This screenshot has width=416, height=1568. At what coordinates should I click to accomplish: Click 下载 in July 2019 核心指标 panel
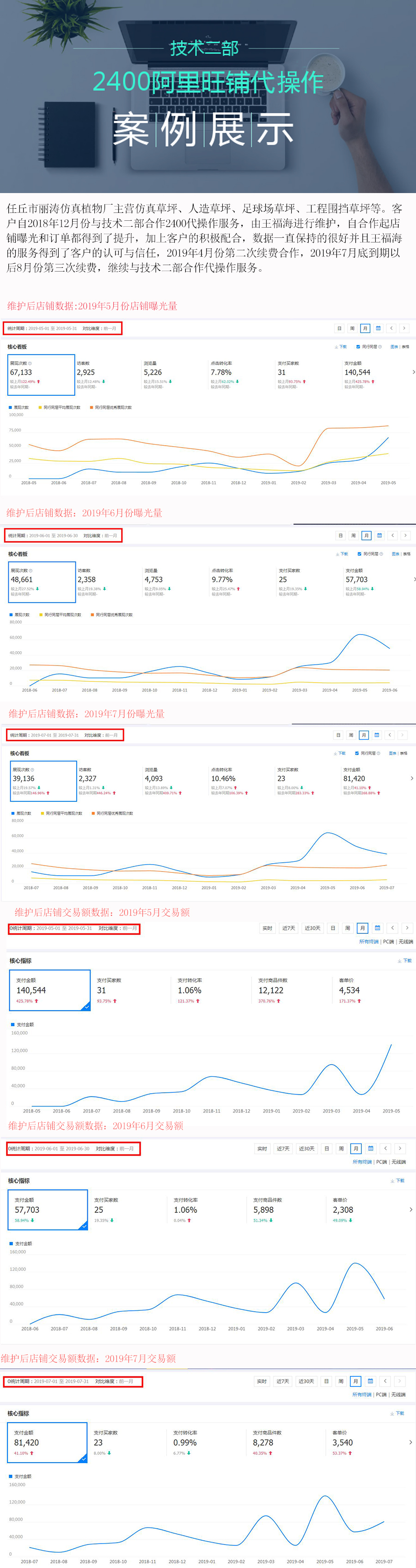click(398, 1413)
